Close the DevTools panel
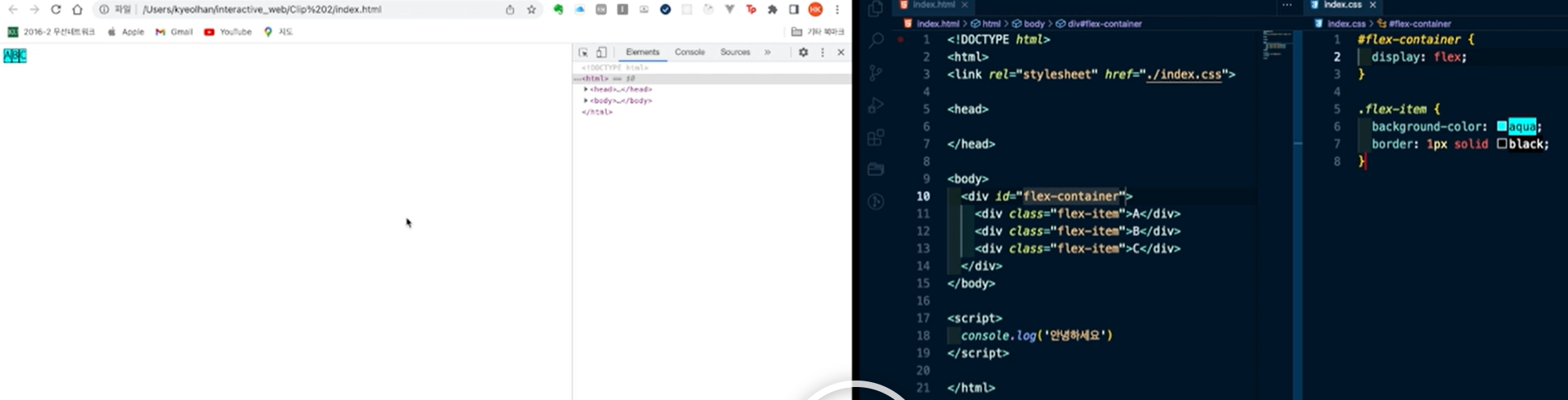Viewport: 1568px width, 400px height. 840,52
